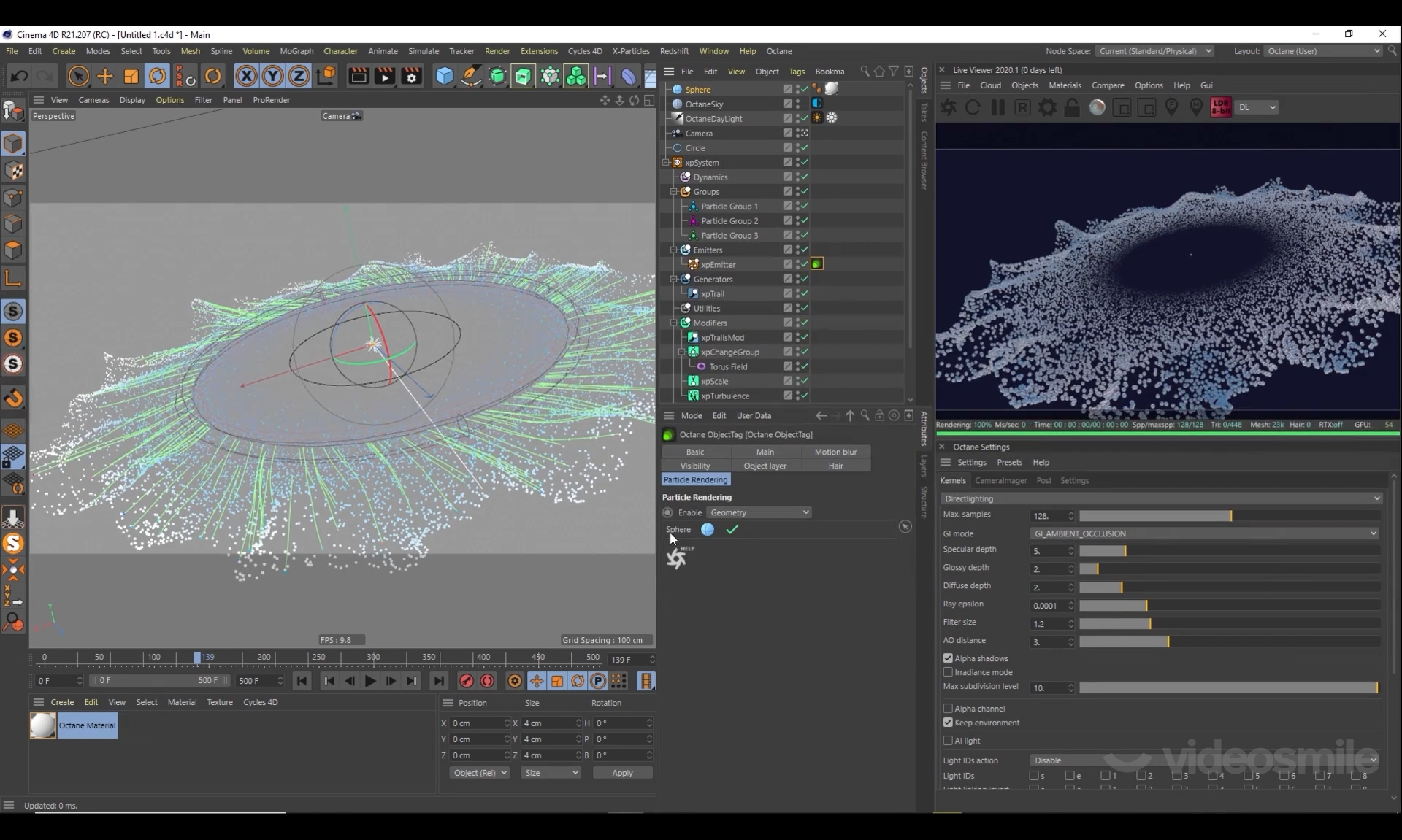This screenshot has width=1402, height=840.
Task: Enable the Alpha channel checkbox
Action: [948, 709]
